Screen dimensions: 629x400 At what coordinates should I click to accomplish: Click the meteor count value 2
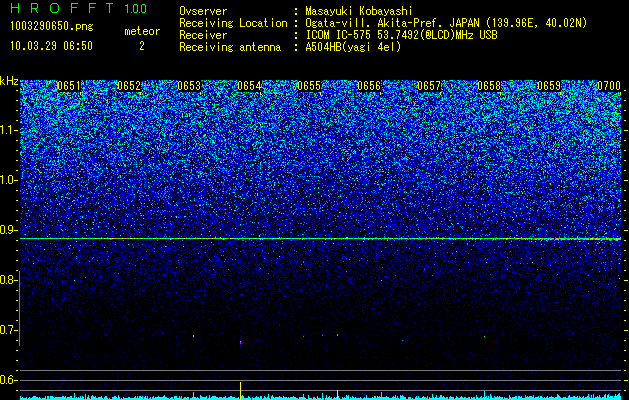tap(142, 46)
